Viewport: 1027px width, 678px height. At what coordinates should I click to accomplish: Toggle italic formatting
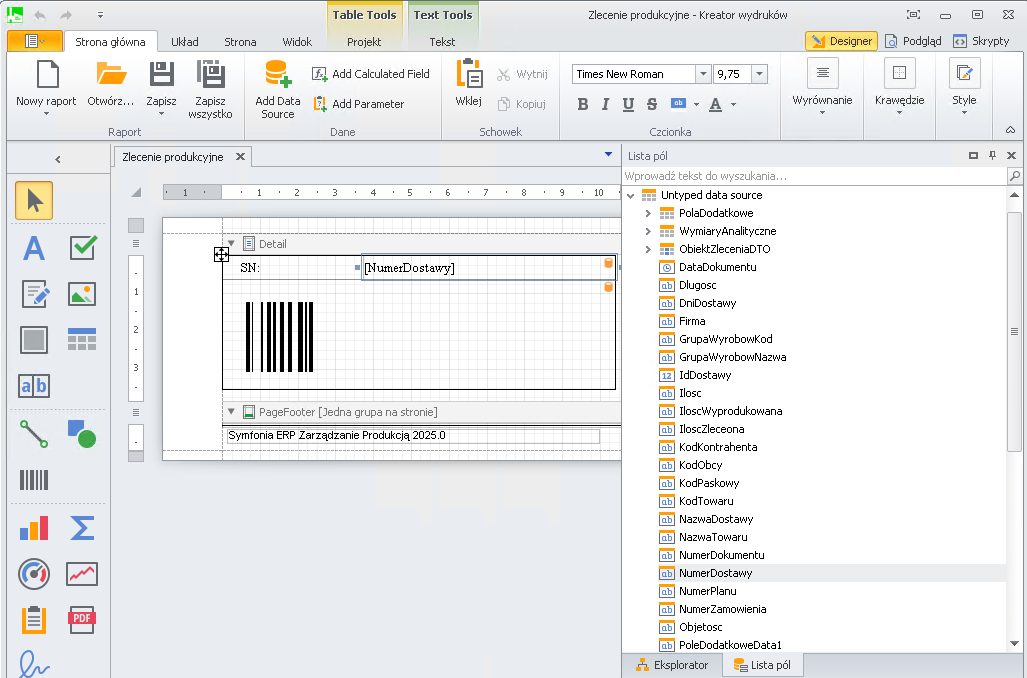[x=605, y=104]
